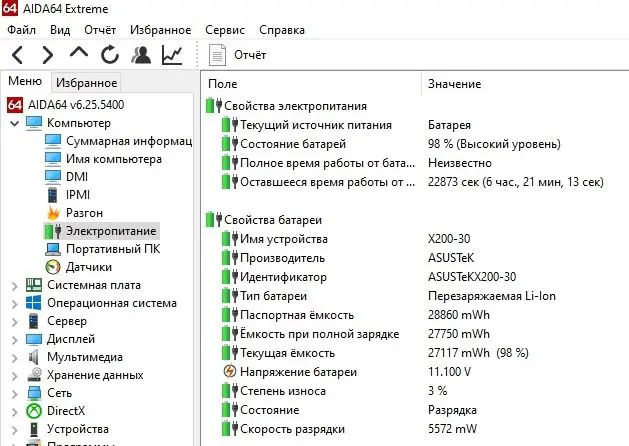Screen dimensions: 629x446
Task: Click the Операционная система Windows icon
Action: tap(34, 303)
